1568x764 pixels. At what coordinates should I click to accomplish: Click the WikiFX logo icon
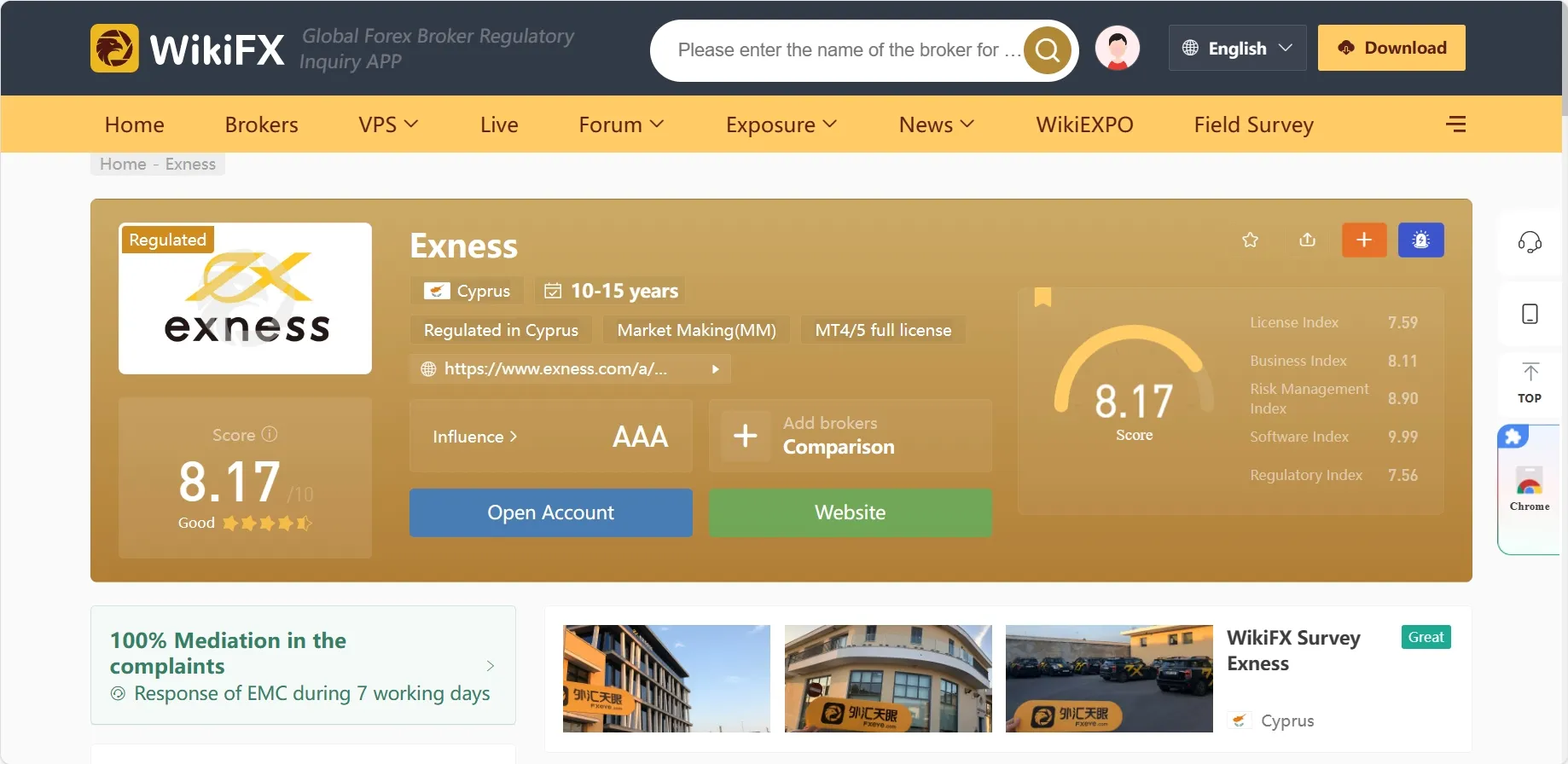114,48
